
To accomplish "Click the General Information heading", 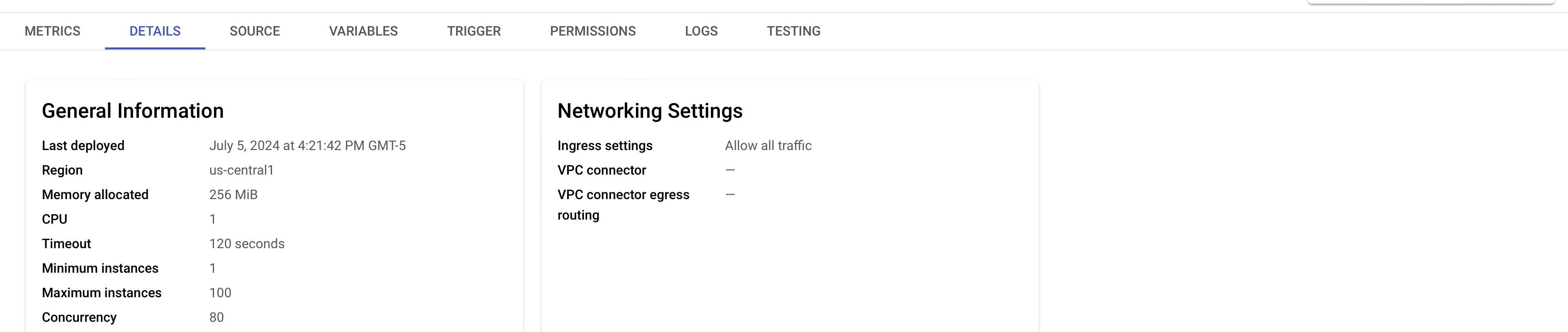I will tap(133, 111).
